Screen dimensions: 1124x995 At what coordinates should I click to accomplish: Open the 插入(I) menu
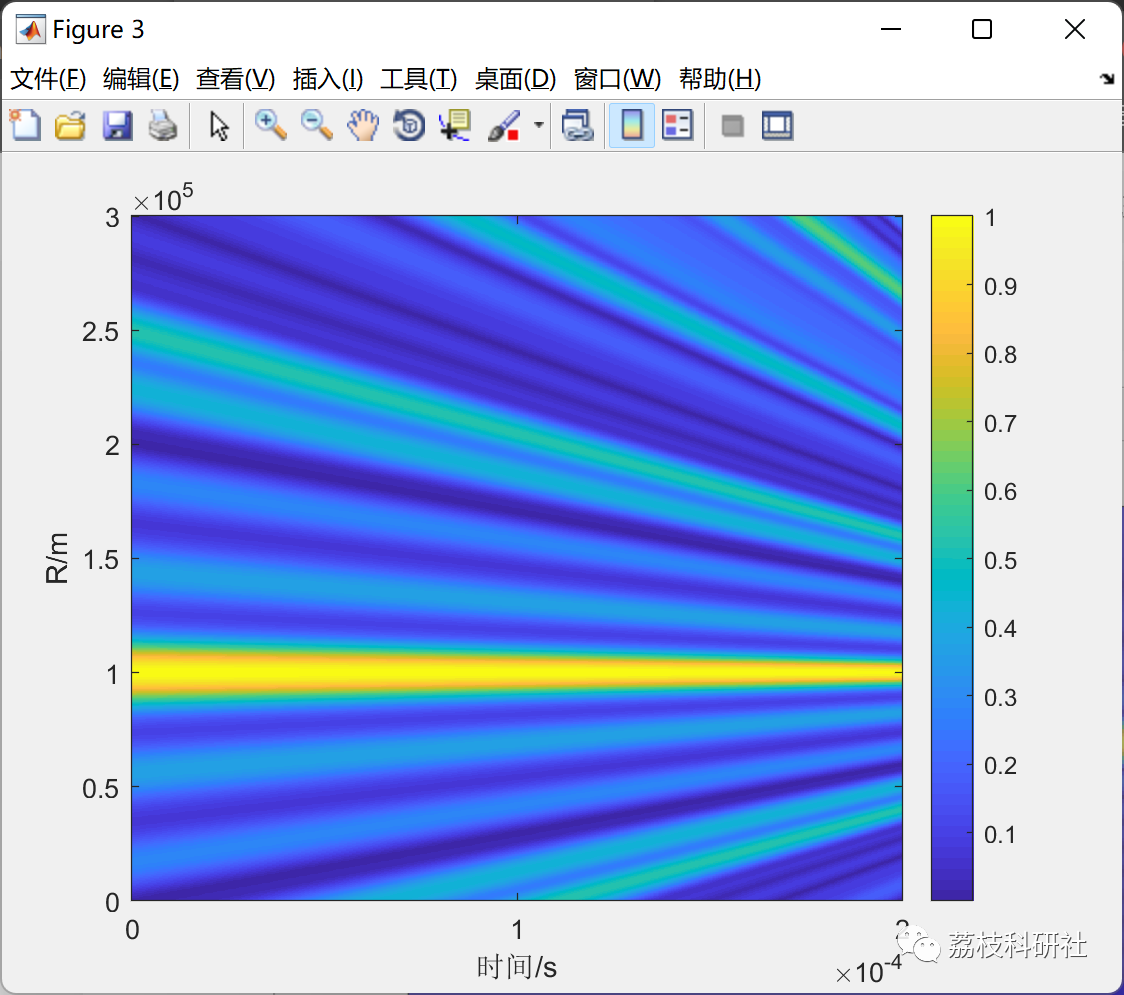tap(328, 79)
